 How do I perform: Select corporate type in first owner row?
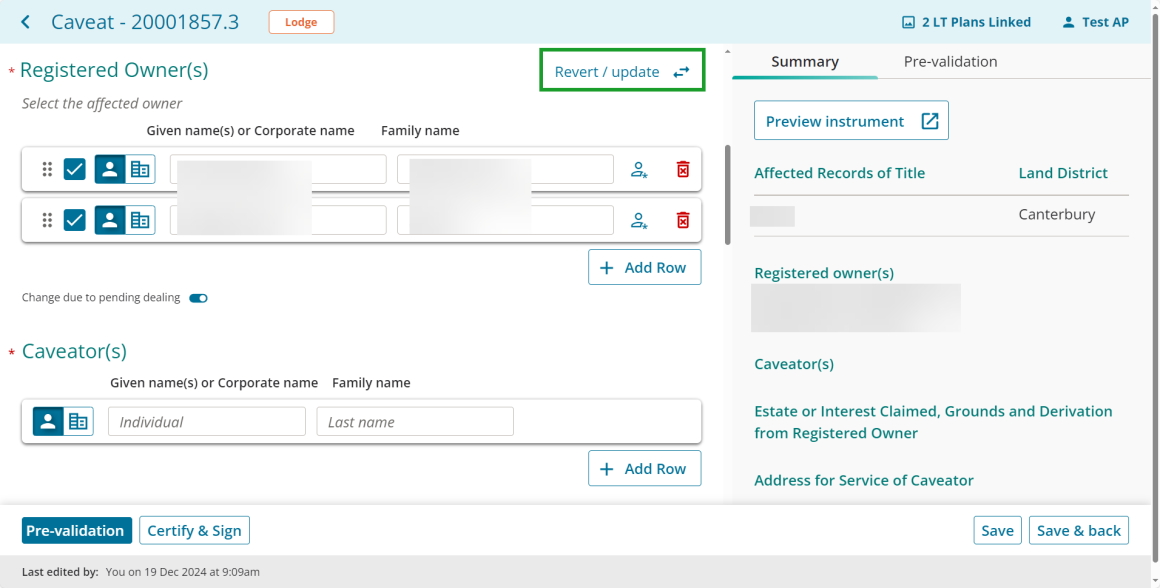coord(140,169)
